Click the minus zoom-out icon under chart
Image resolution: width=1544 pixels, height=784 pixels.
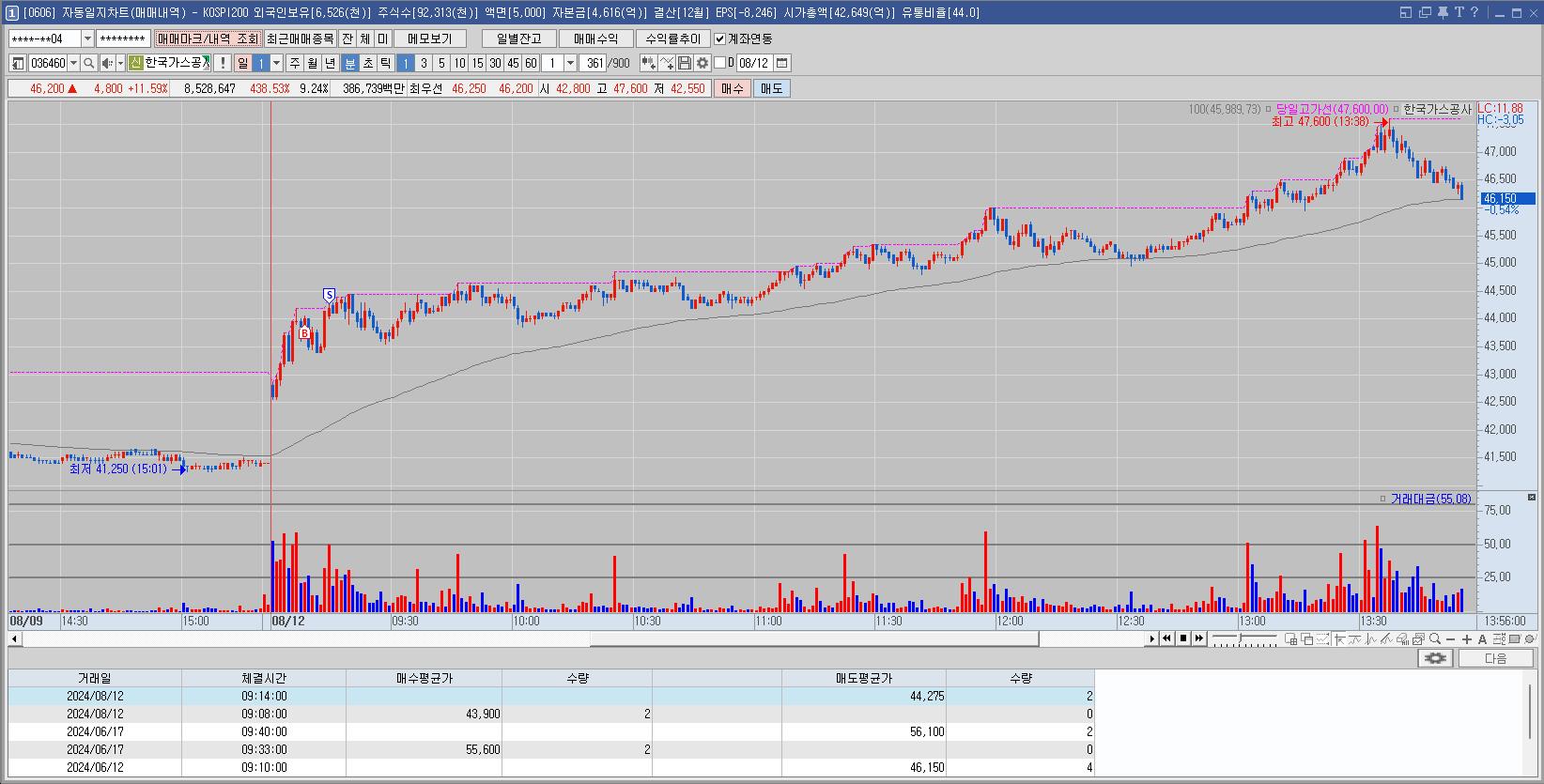[x=1451, y=638]
